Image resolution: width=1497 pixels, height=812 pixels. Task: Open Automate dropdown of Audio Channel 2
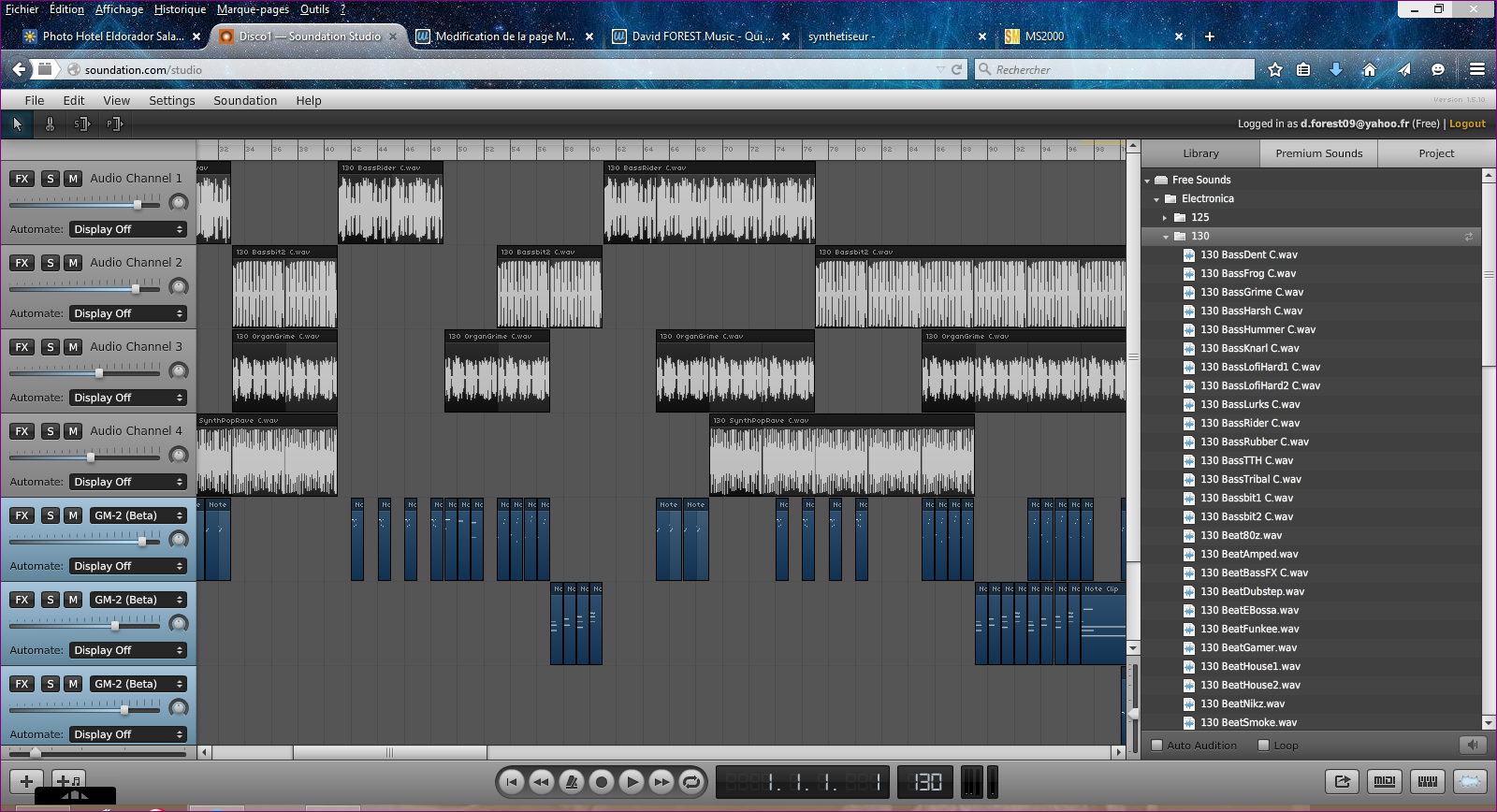point(128,313)
